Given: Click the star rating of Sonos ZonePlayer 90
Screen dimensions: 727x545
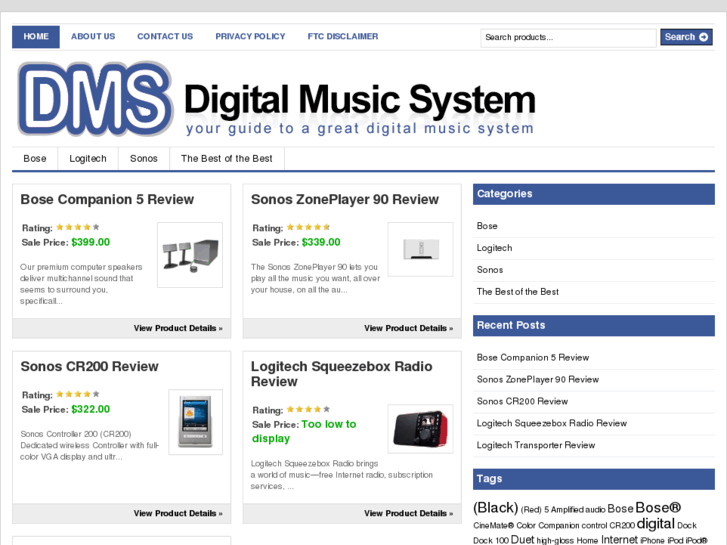Looking at the screenshot, I should tap(308, 227).
